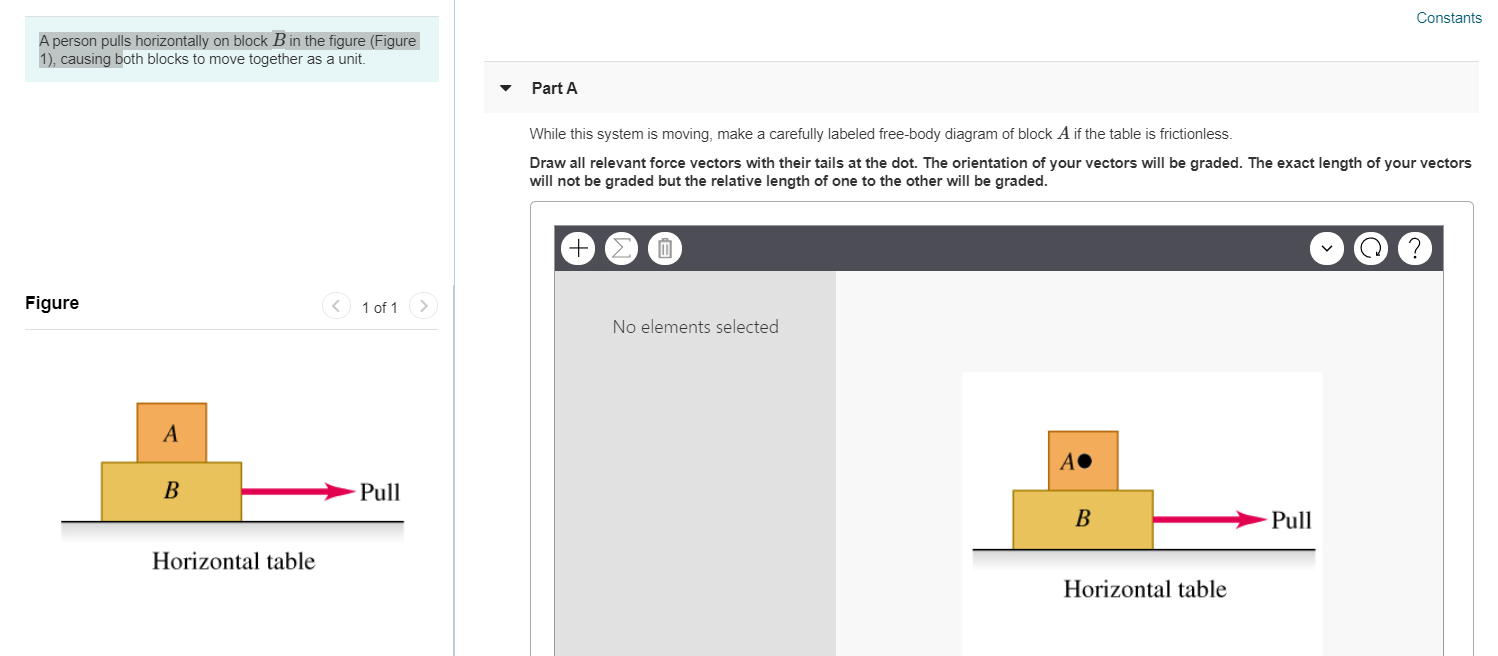
Task: Open help for the drawing tool
Action: [x=1415, y=247]
